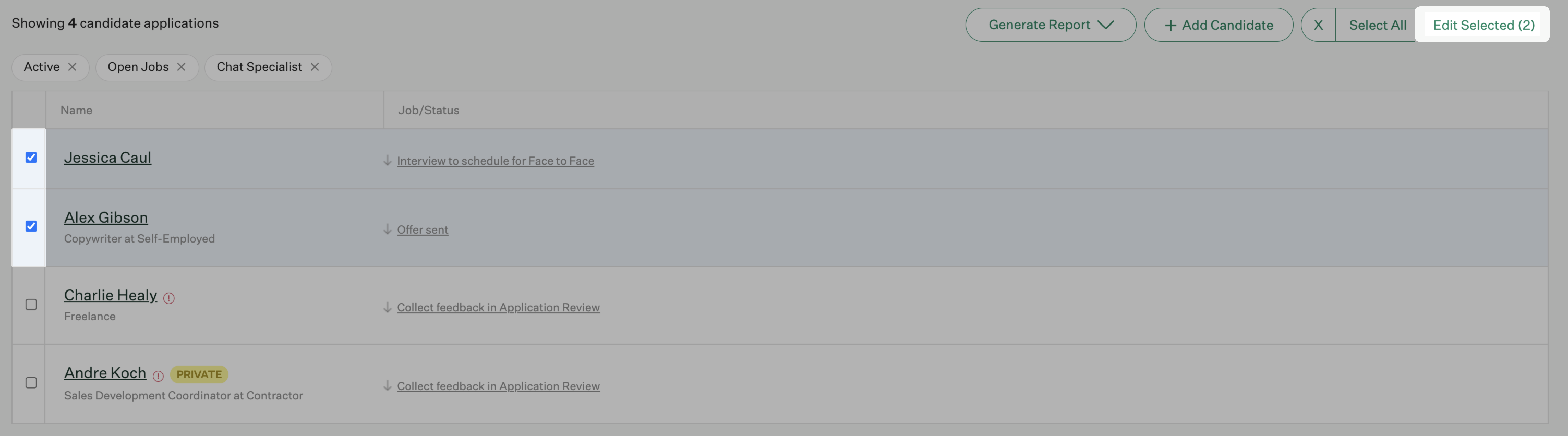Remove the Active filter chip

tap(72, 67)
